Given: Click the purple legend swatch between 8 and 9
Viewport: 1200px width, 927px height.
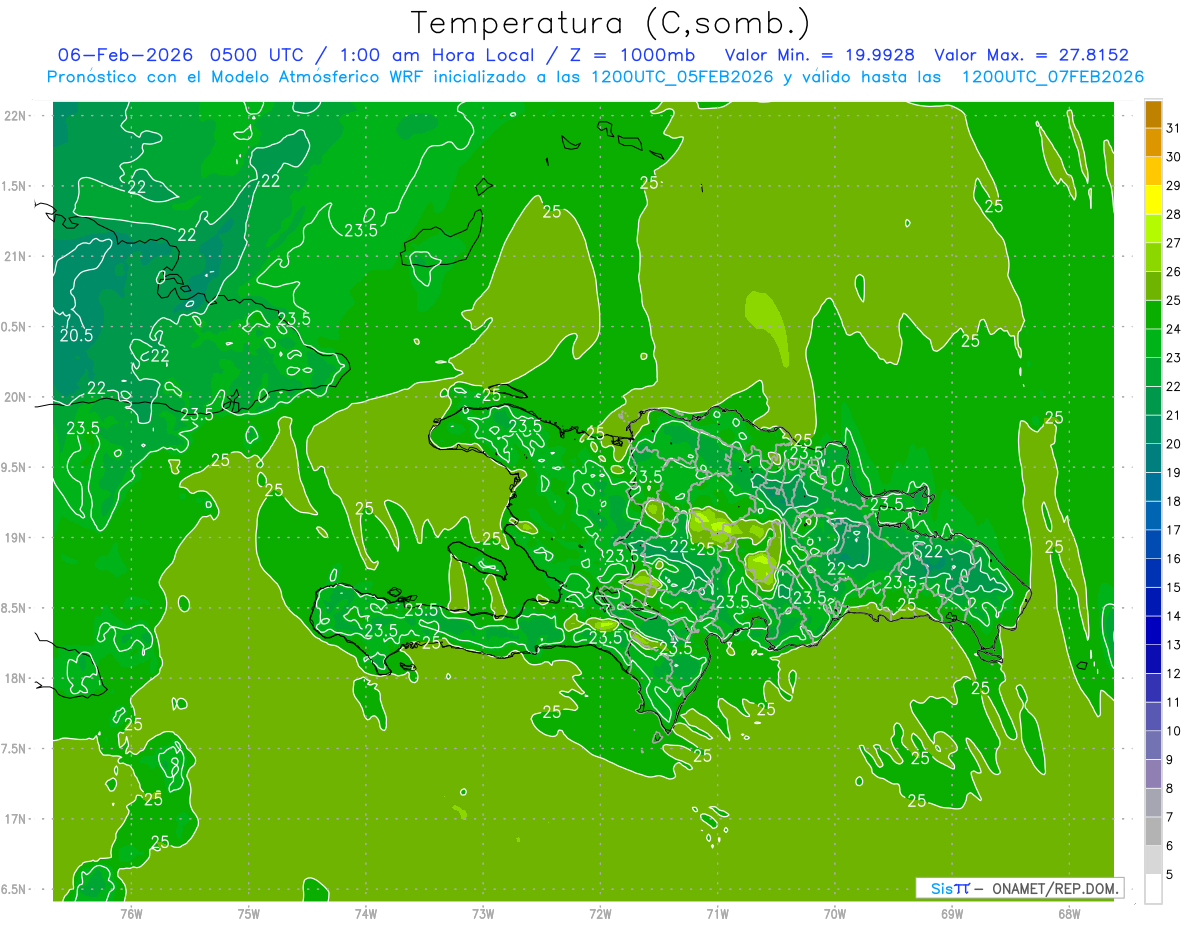Looking at the screenshot, I should tap(1153, 774).
